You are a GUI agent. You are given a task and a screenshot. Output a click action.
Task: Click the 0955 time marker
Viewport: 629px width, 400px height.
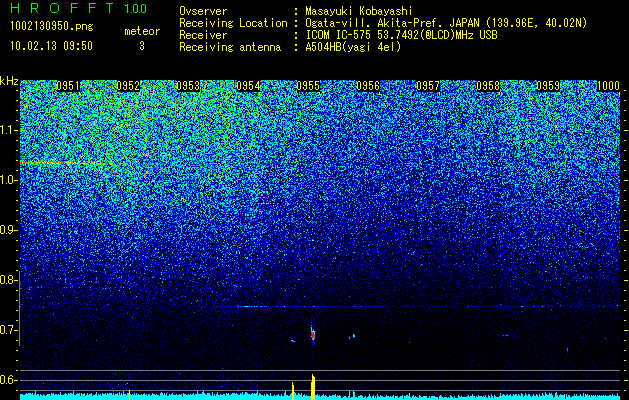point(308,86)
